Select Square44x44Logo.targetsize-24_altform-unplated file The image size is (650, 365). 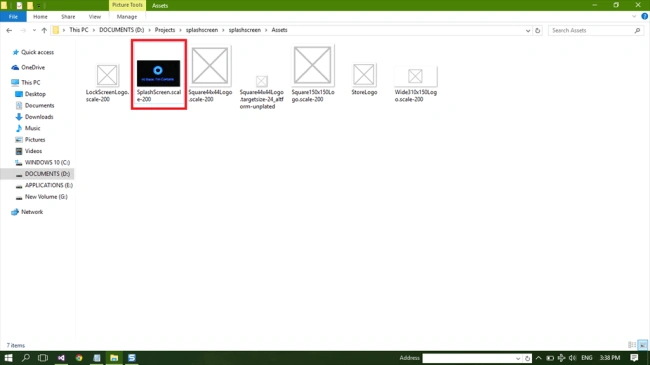pos(262,92)
